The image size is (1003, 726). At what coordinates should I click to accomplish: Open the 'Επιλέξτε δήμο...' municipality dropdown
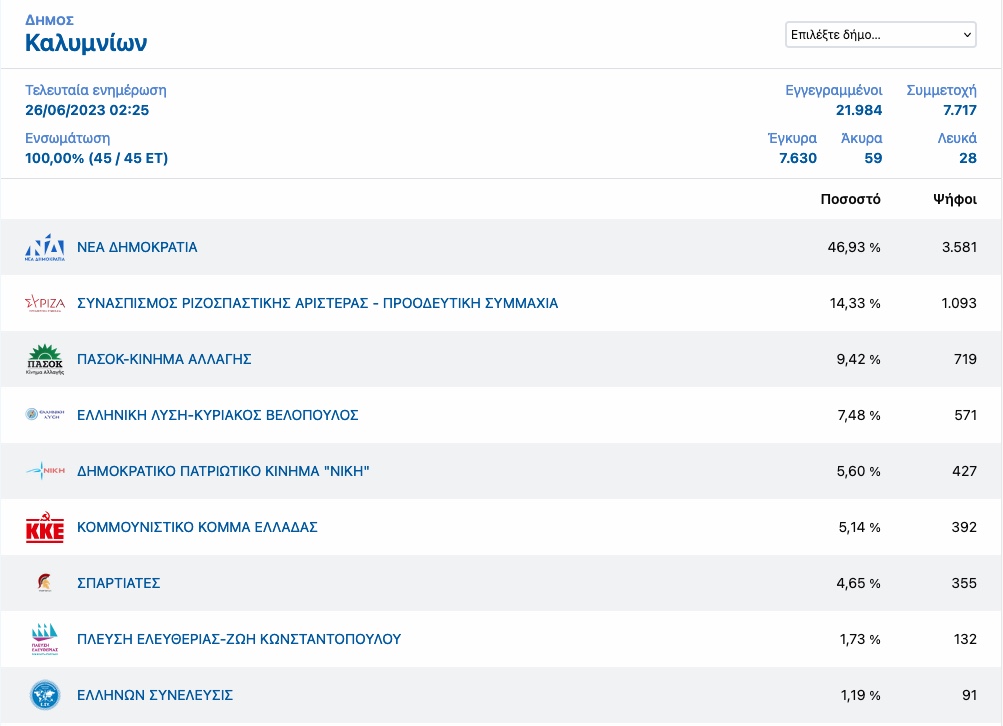(x=881, y=35)
